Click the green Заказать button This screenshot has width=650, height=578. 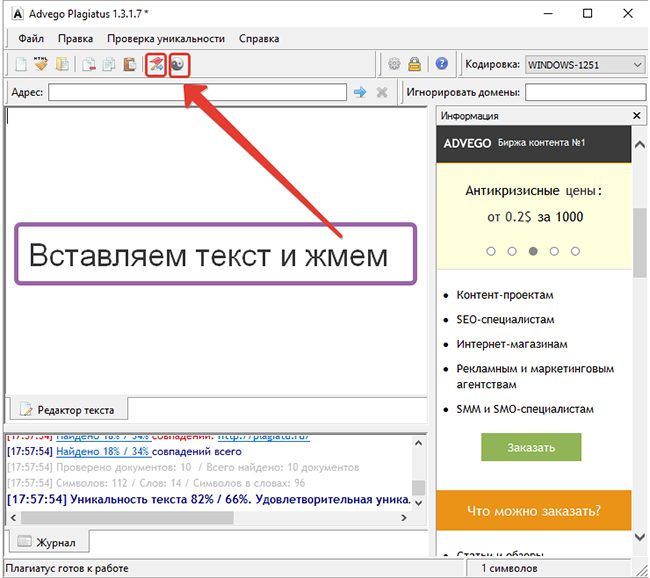click(x=530, y=447)
